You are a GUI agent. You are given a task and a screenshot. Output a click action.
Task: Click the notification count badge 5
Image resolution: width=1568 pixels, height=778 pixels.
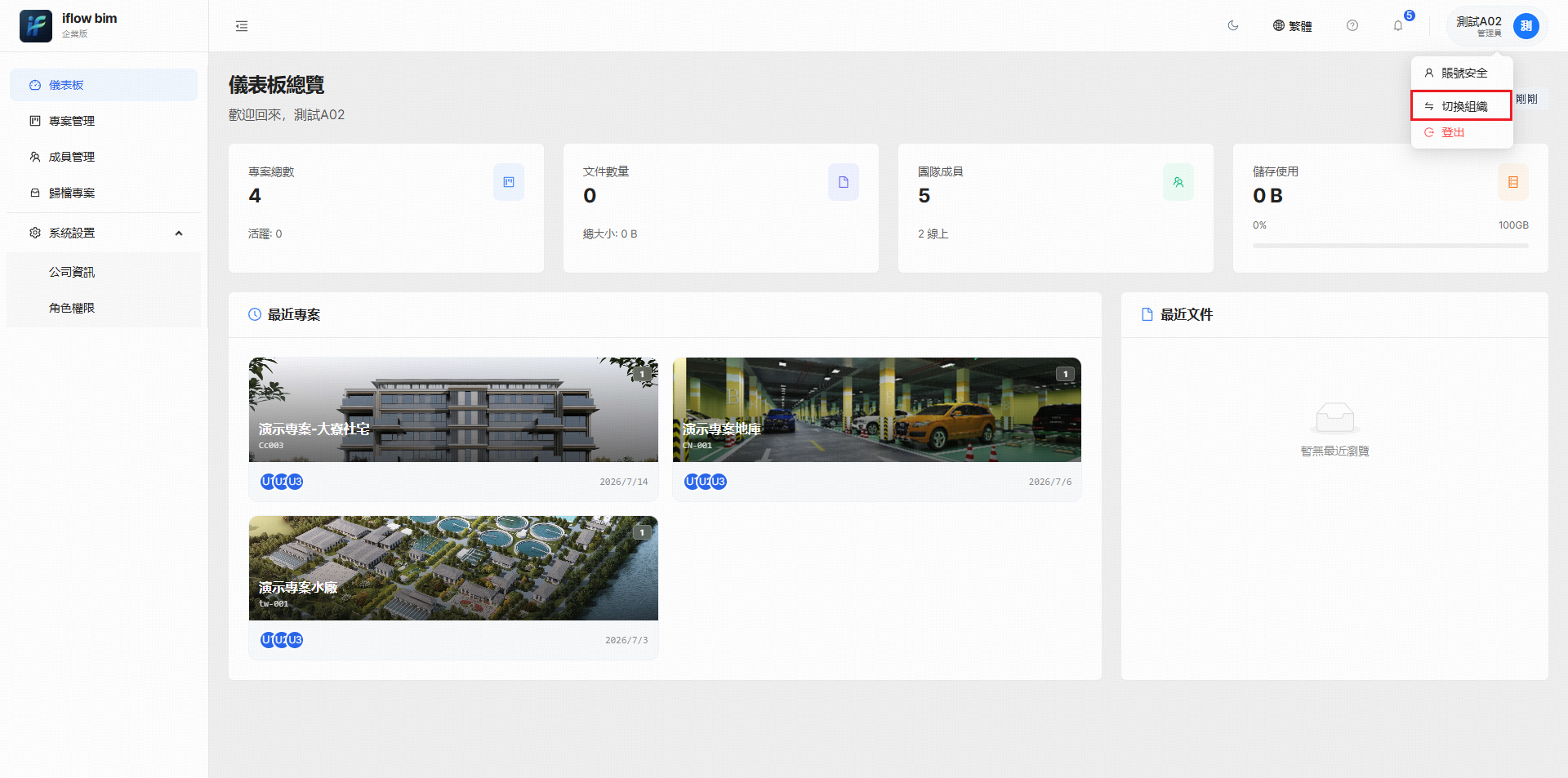1410,16
